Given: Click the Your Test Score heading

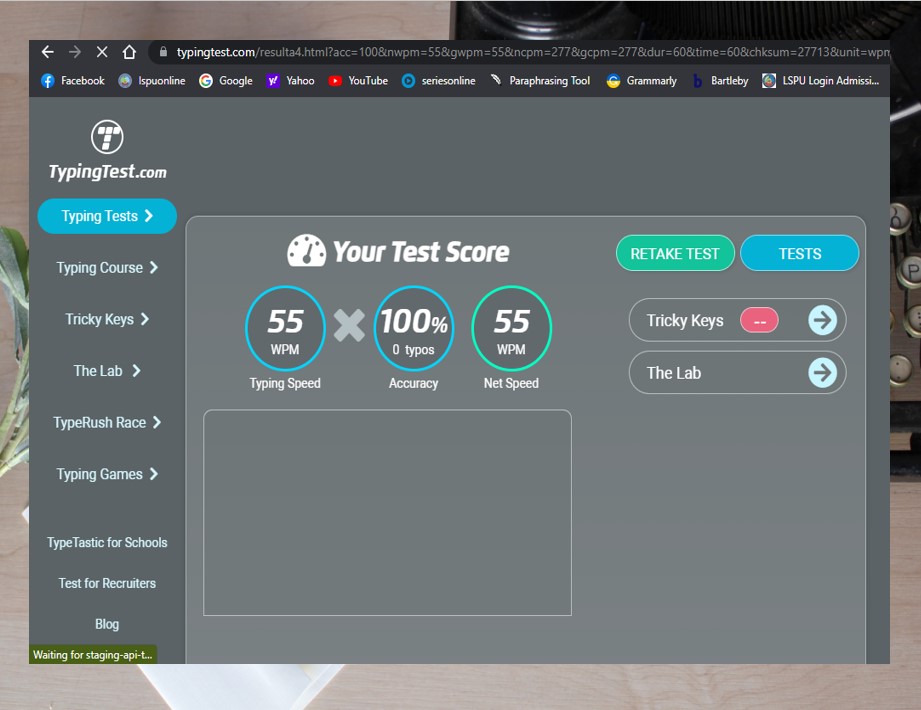Looking at the screenshot, I should click(421, 251).
